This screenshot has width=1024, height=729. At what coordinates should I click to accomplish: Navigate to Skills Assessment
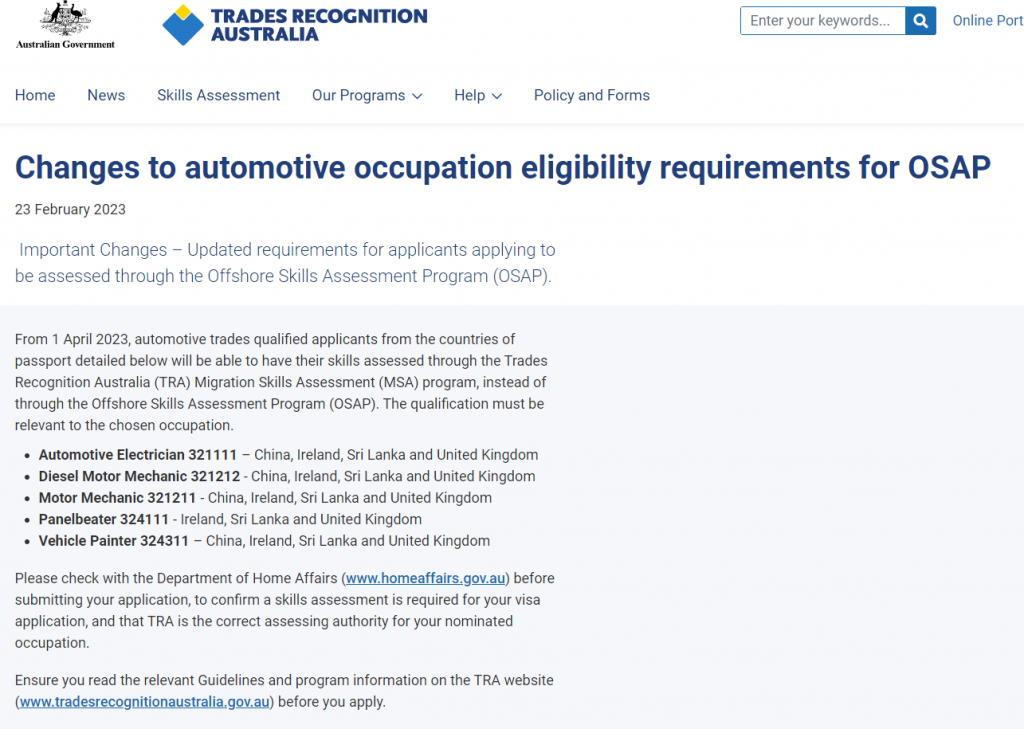point(218,95)
